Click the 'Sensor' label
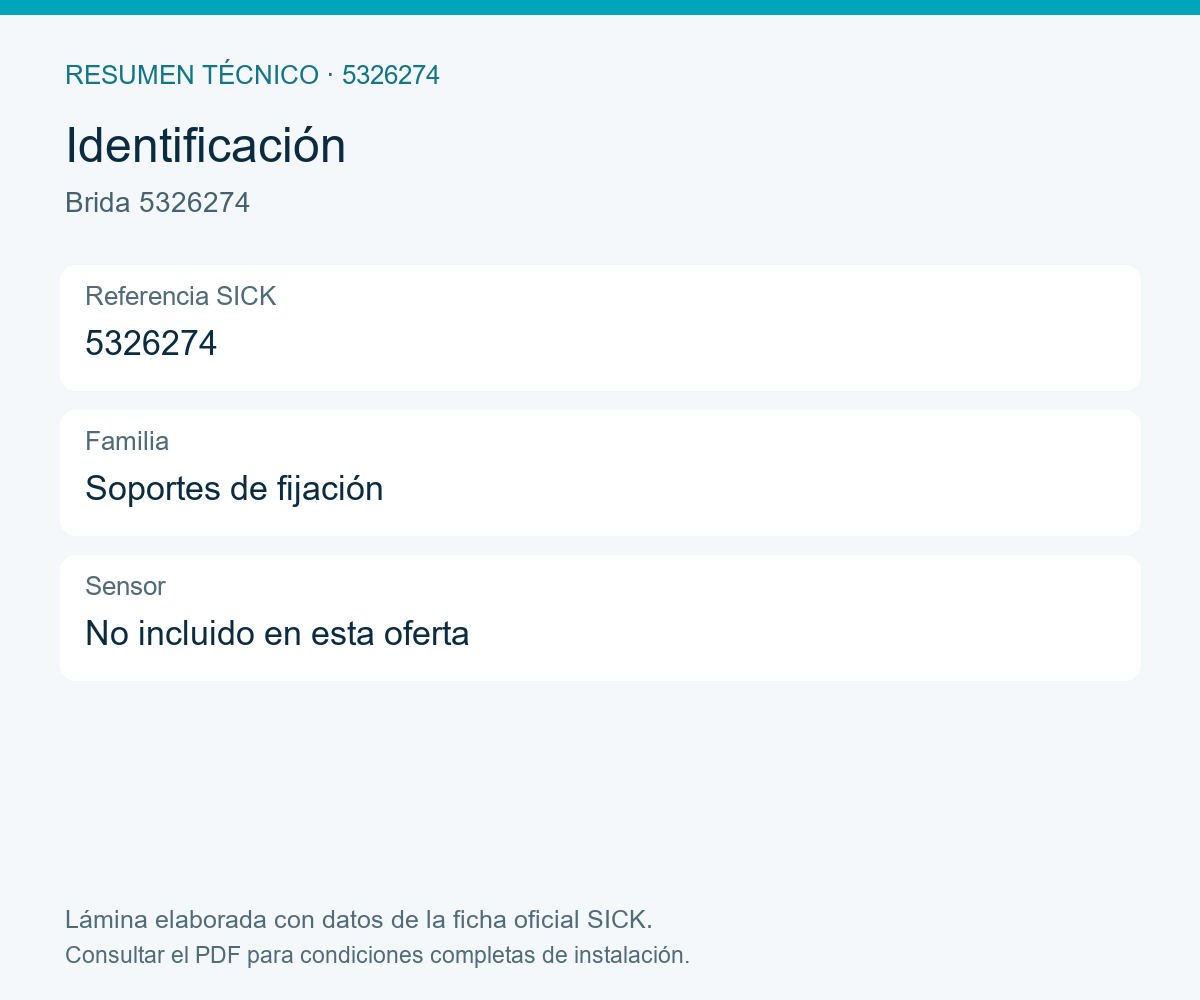Screen dimensions: 1200x1000 pos(125,586)
